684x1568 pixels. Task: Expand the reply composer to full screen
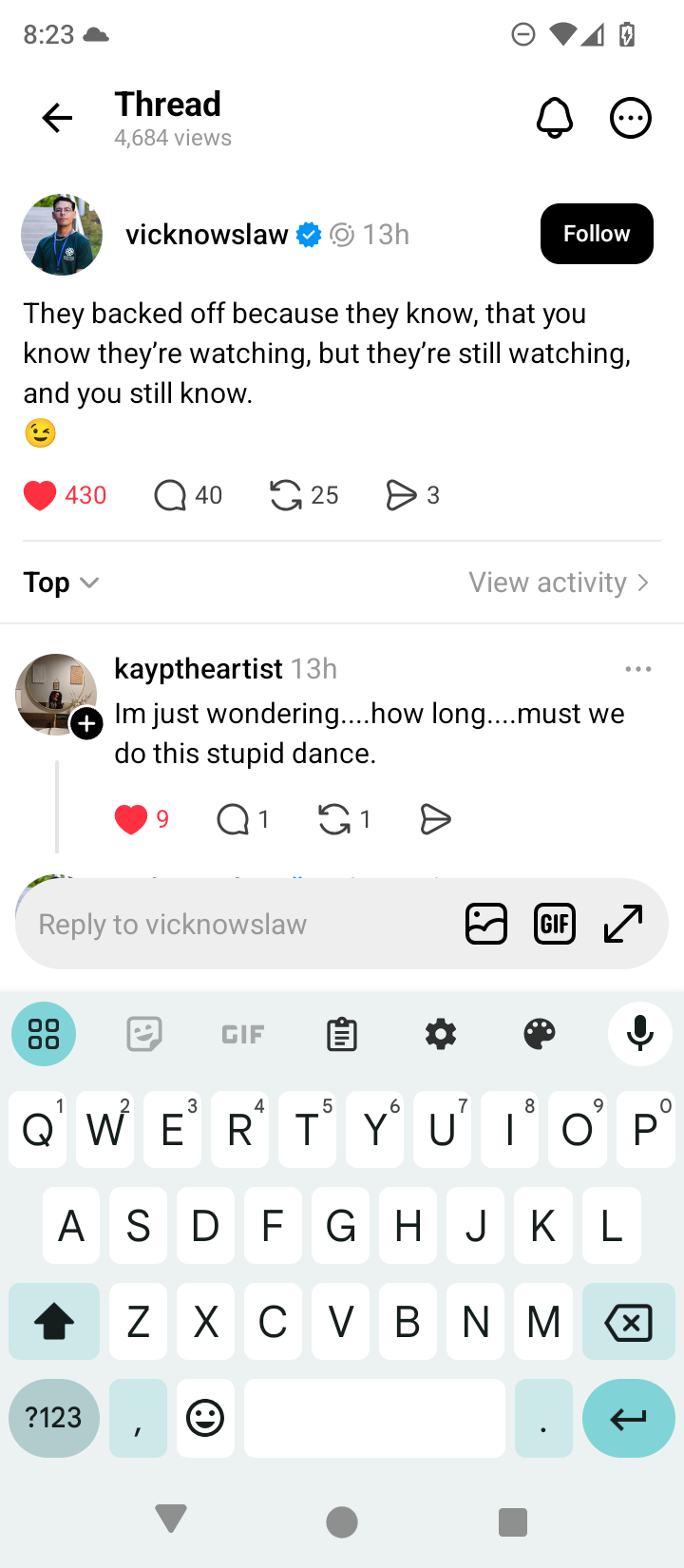click(x=624, y=924)
